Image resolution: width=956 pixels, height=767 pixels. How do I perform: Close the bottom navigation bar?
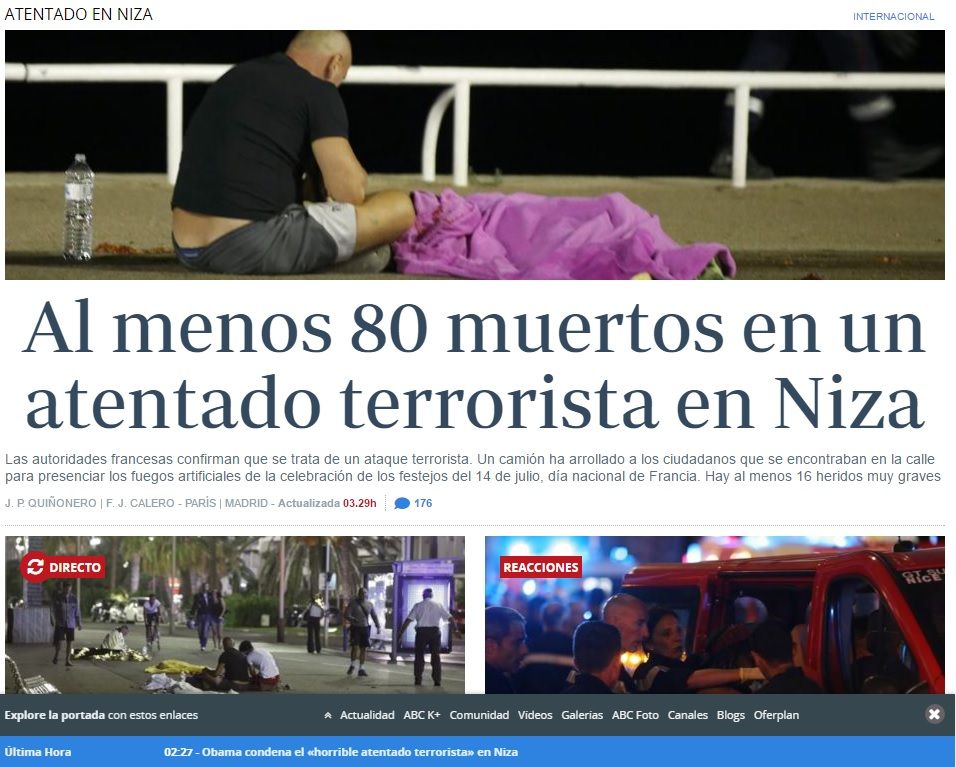click(x=934, y=714)
